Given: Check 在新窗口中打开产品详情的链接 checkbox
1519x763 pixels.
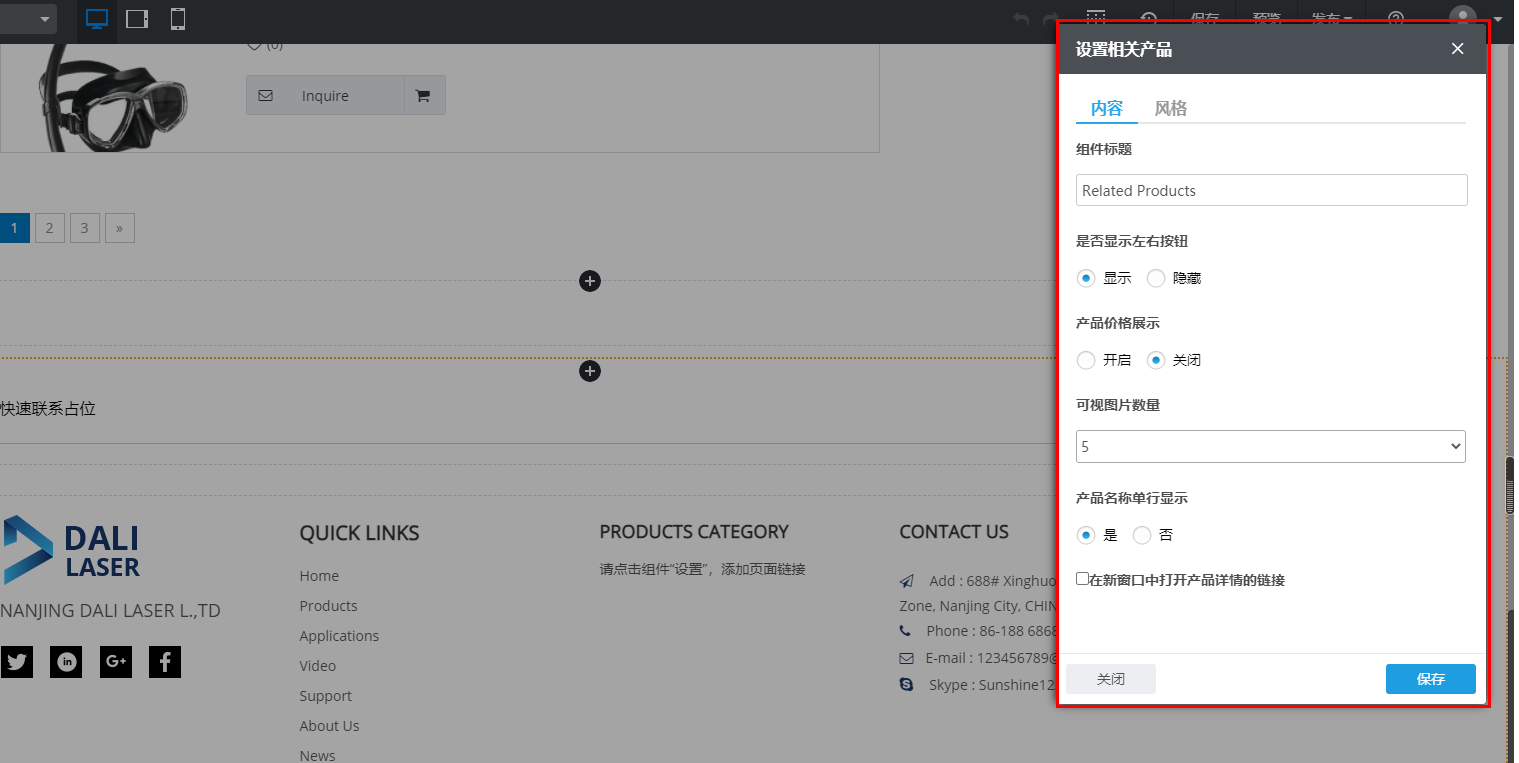Looking at the screenshot, I should tap(1082, 579).
